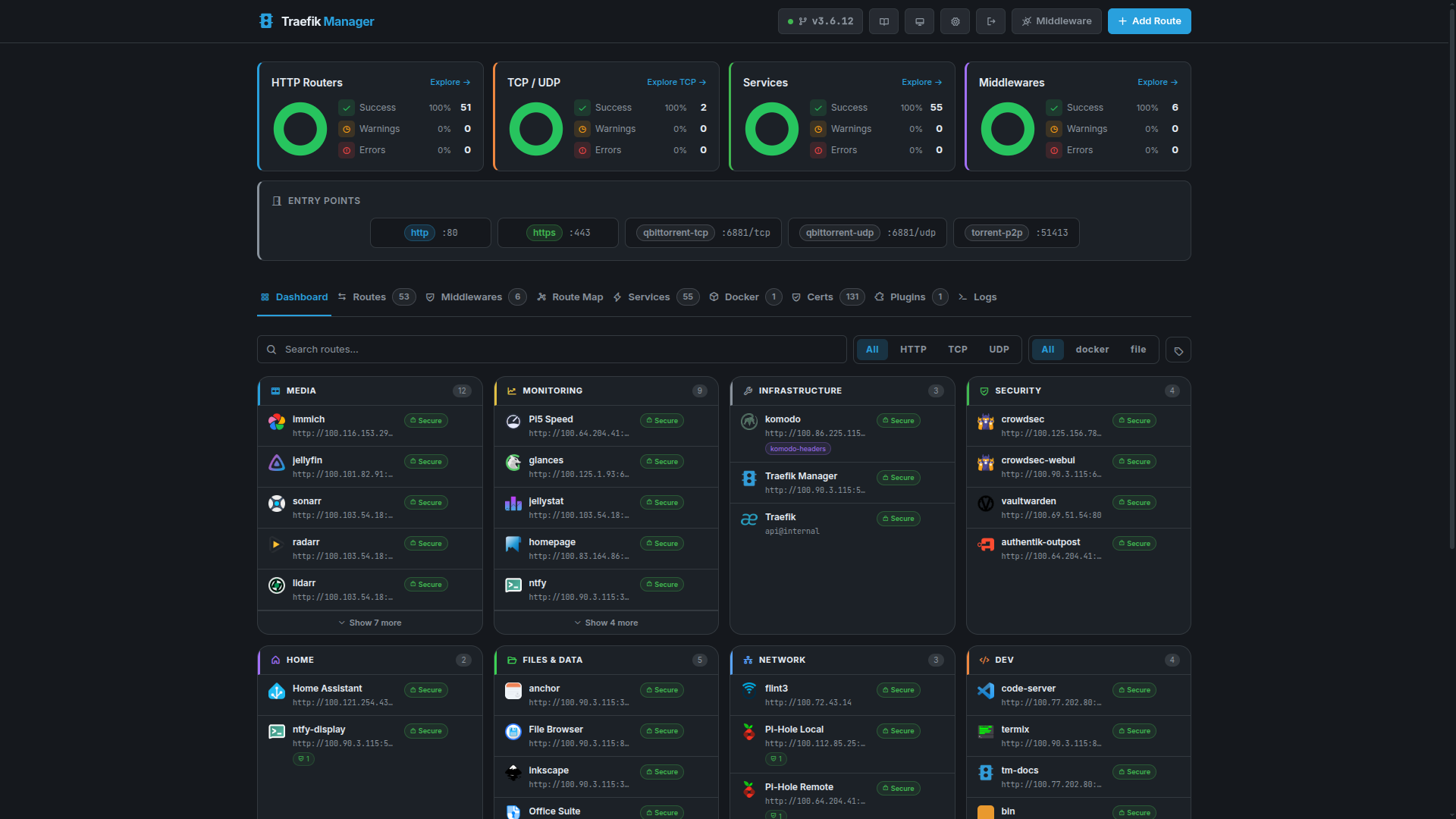Image resolution: width=1456 pixels, height=819 pixels.
Task: Switch to the Certs tab
Action: (x=820, y=297)
